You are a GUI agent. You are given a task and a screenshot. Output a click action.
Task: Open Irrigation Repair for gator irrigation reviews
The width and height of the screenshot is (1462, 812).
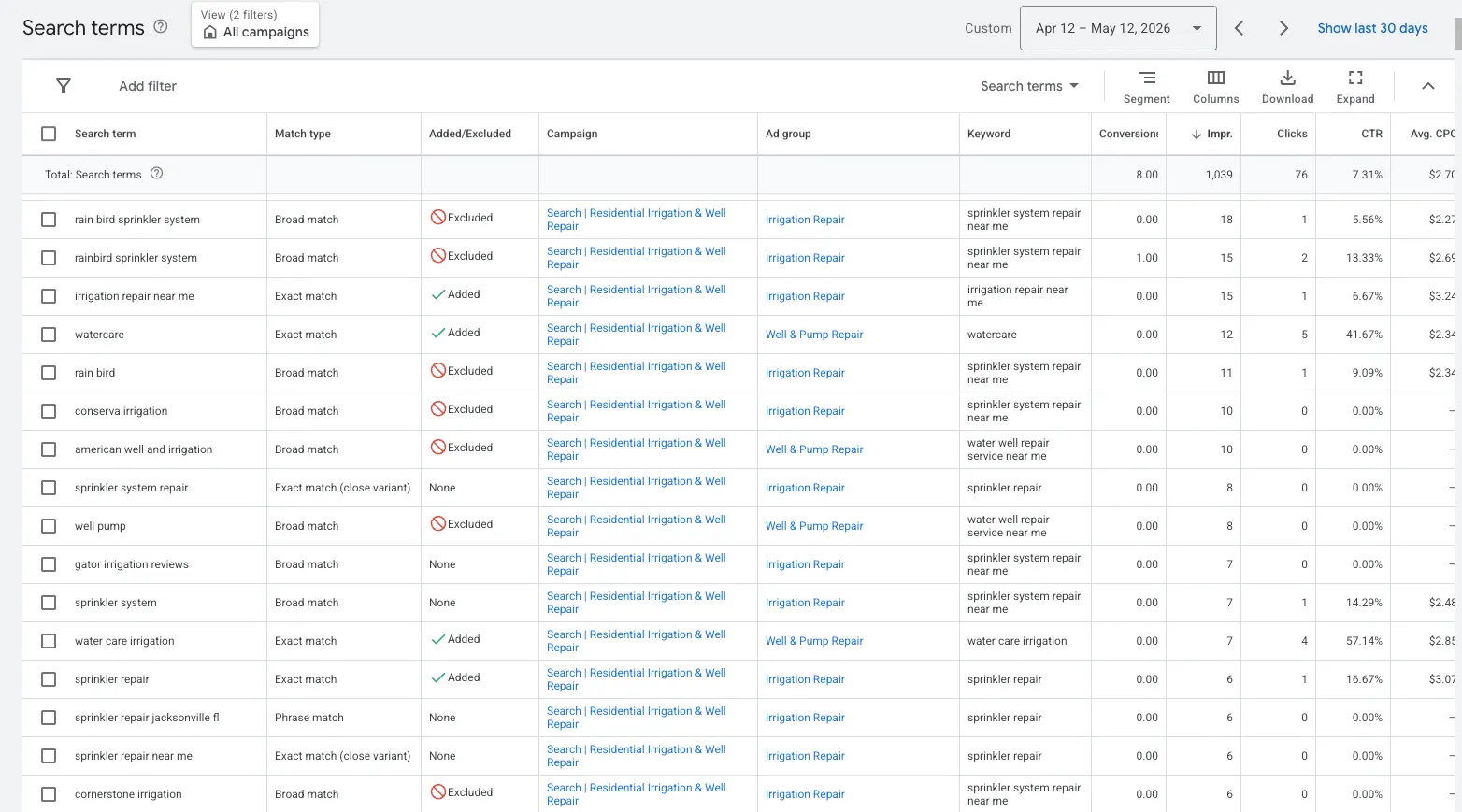pos(805,564)
